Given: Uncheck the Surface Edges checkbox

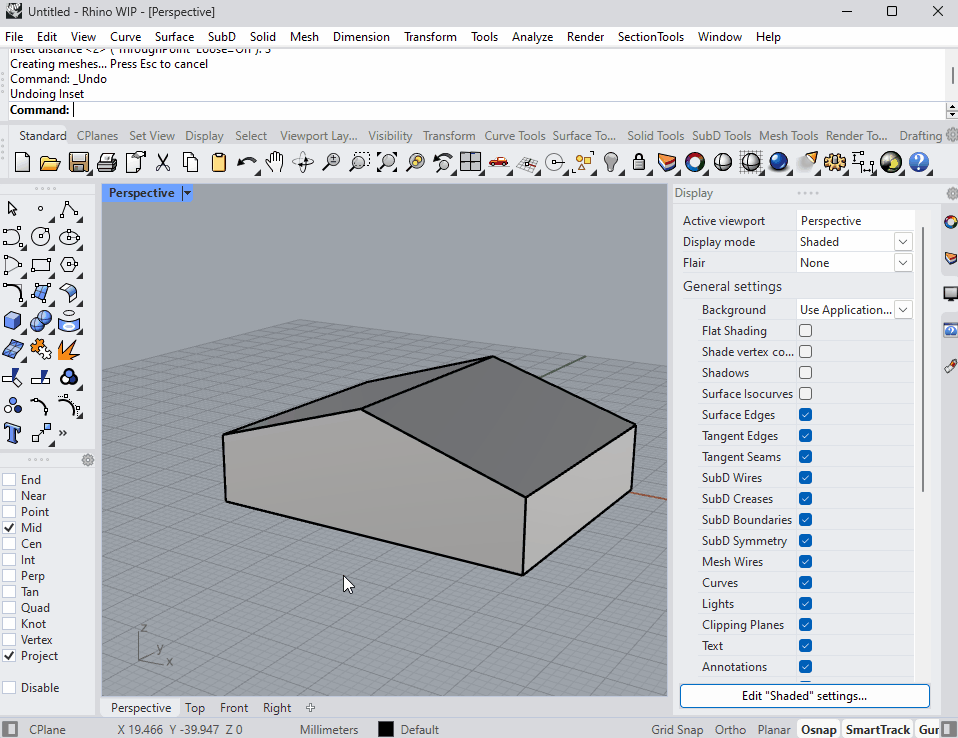Looking at the screenshot, I should click(805, 415).
